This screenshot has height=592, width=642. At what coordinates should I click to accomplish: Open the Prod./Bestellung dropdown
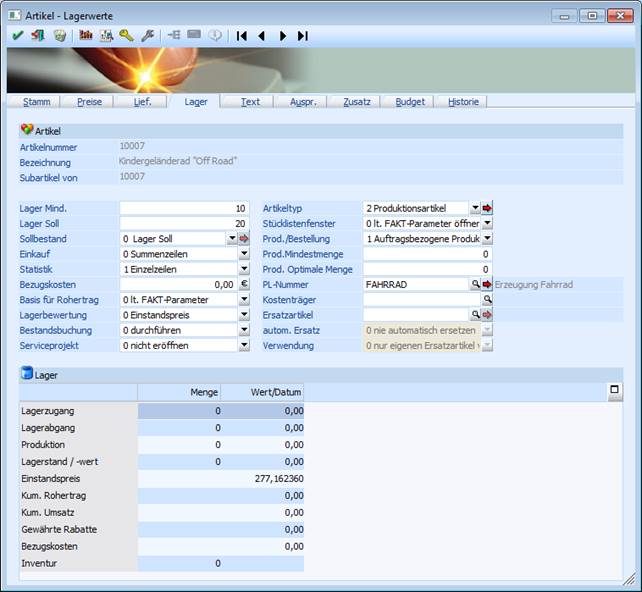(487, 239)
